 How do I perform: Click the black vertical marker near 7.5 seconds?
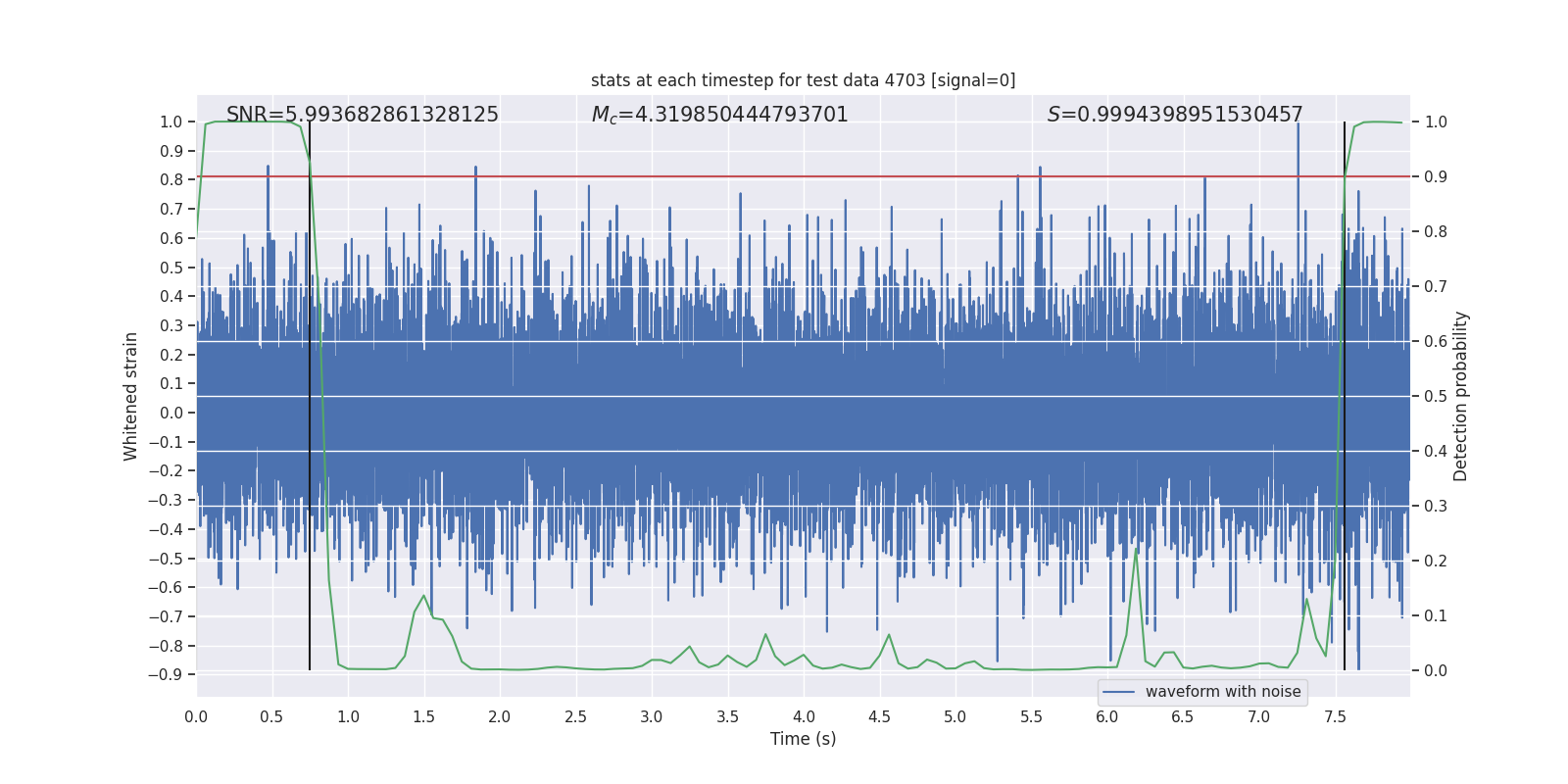coord(1345,392)
